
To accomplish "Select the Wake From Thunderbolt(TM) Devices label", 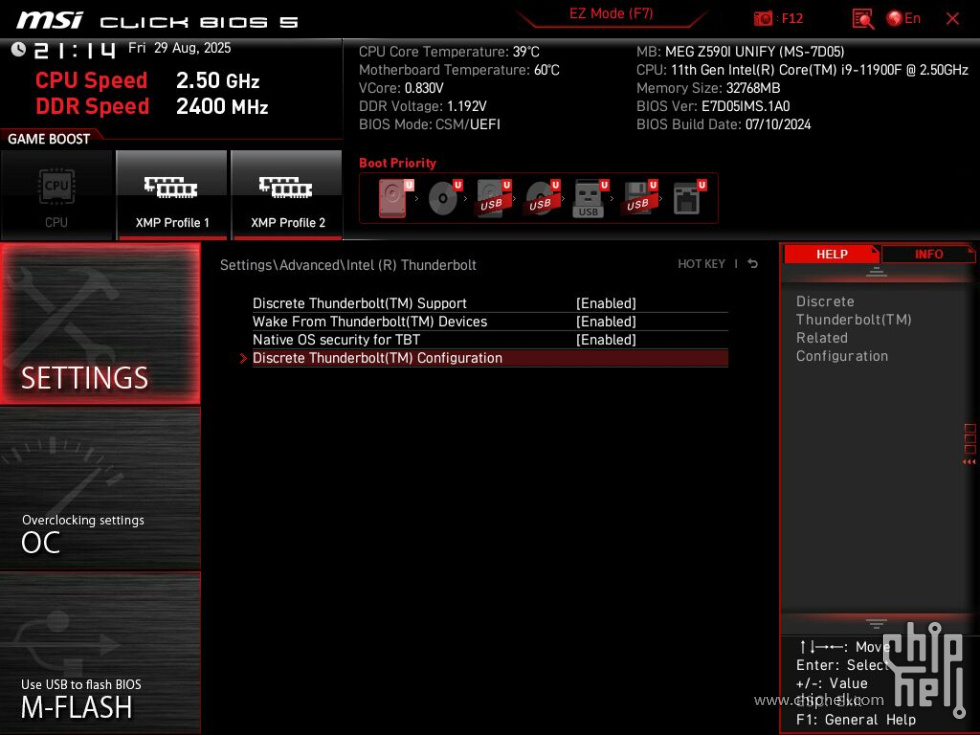I will point(369,321).
